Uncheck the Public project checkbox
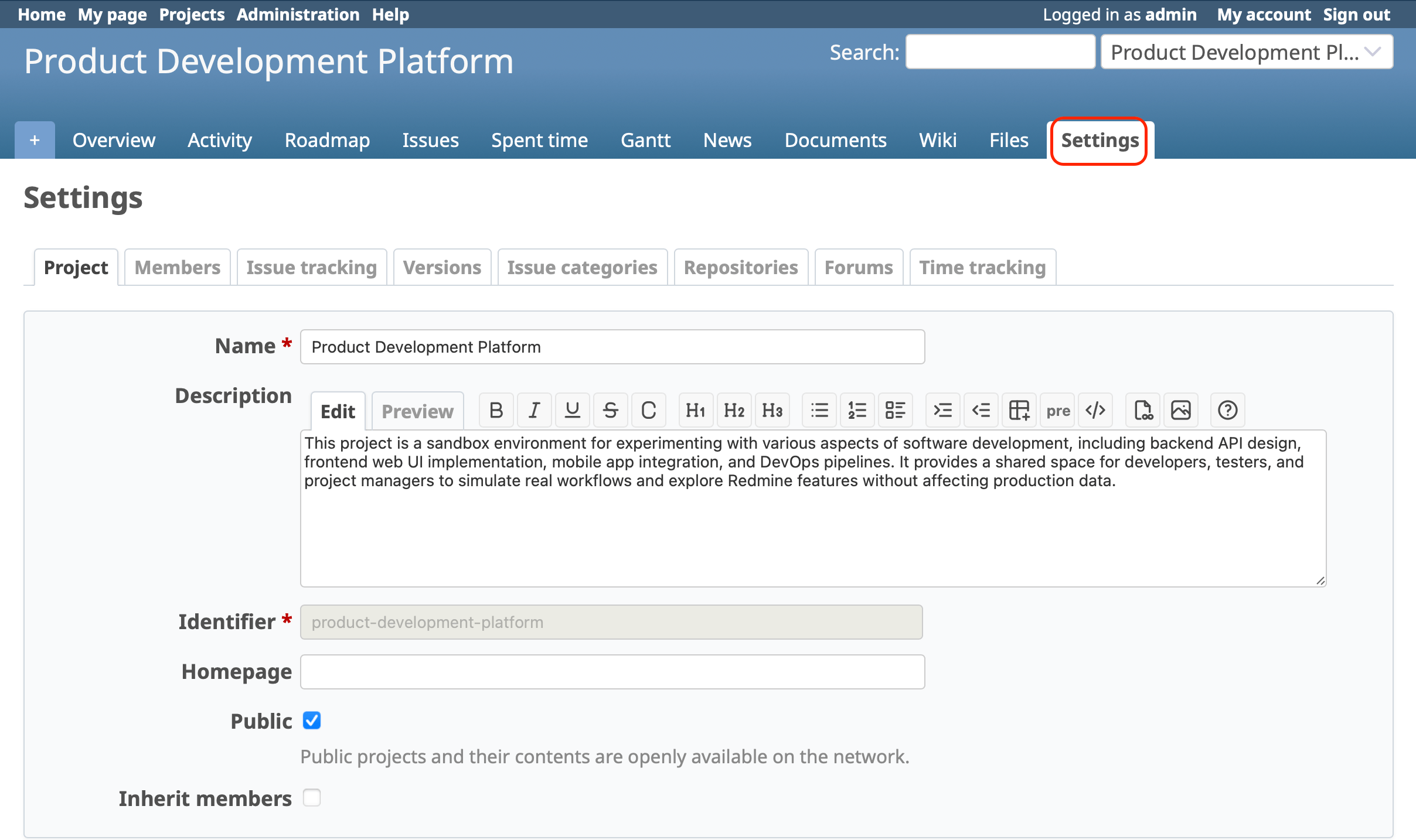Viewport: 1416px width, 840px height. pos(312,721)
